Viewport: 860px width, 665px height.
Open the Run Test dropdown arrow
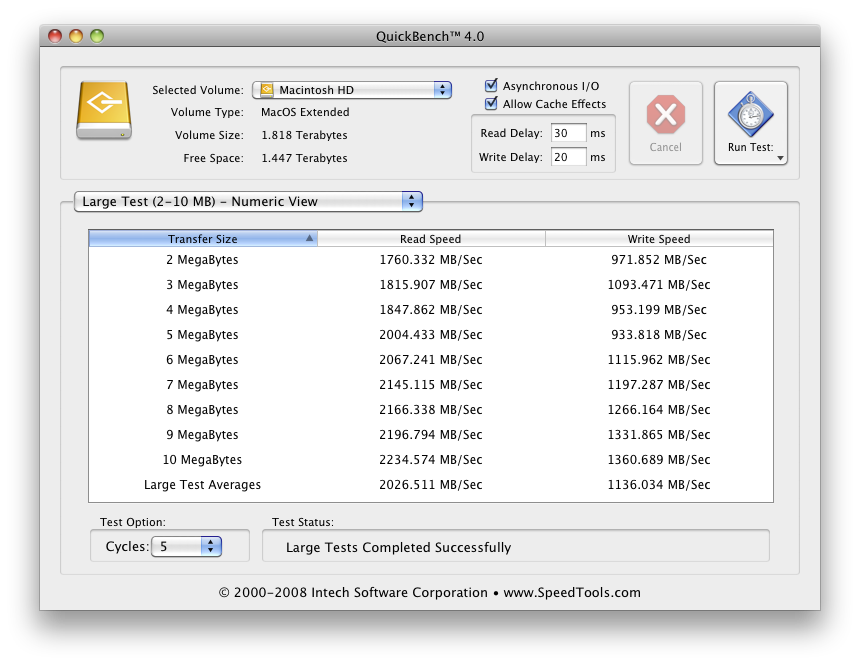(780, 158)
